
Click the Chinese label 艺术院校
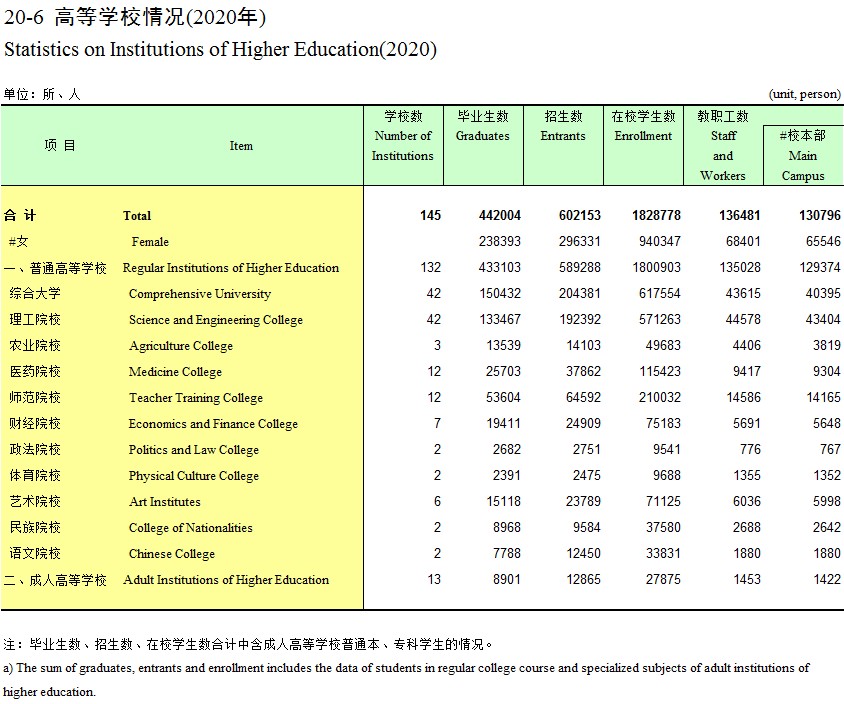[35, 501]
